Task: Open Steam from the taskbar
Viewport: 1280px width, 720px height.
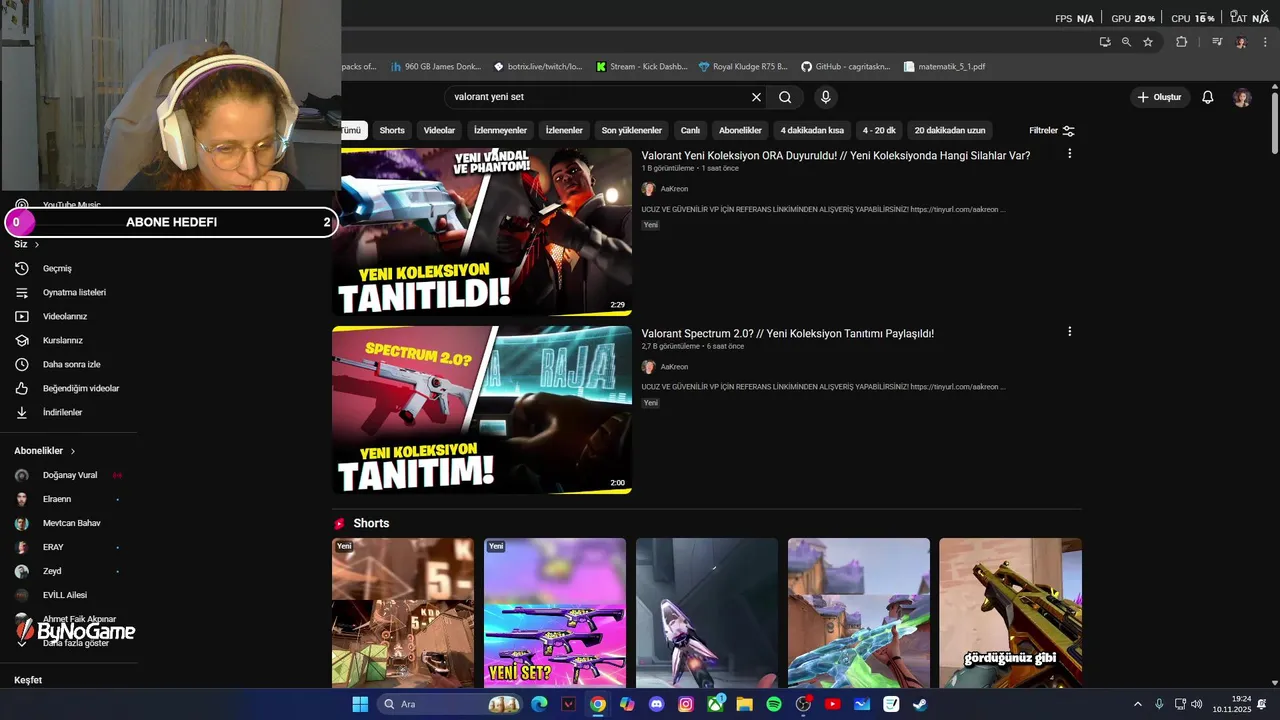Action: point(920,704)
